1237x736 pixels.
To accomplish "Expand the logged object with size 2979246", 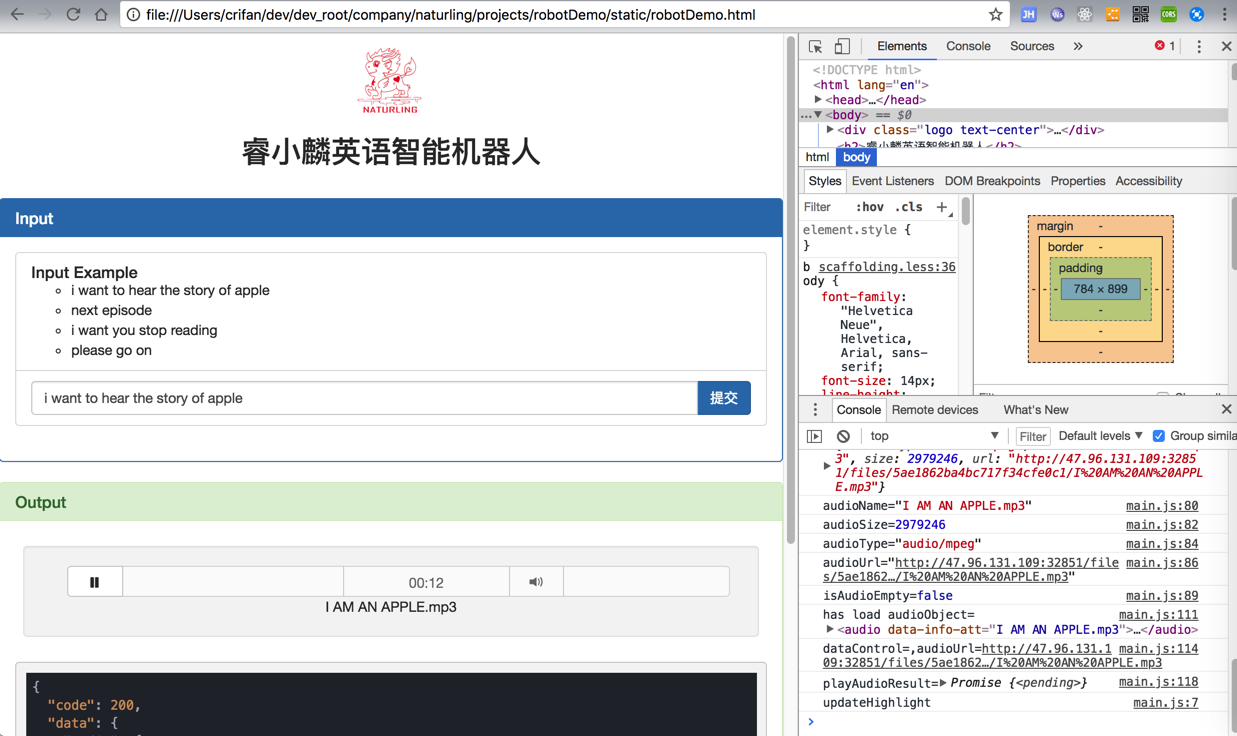I will point(827,466).
